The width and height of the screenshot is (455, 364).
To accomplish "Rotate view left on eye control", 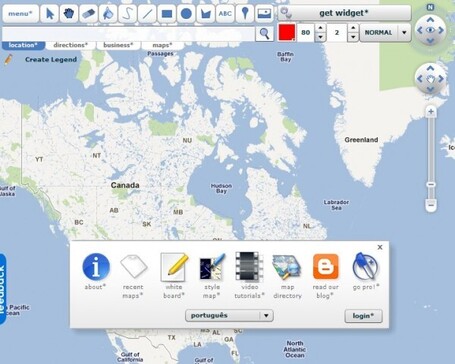I will [420, 30].
